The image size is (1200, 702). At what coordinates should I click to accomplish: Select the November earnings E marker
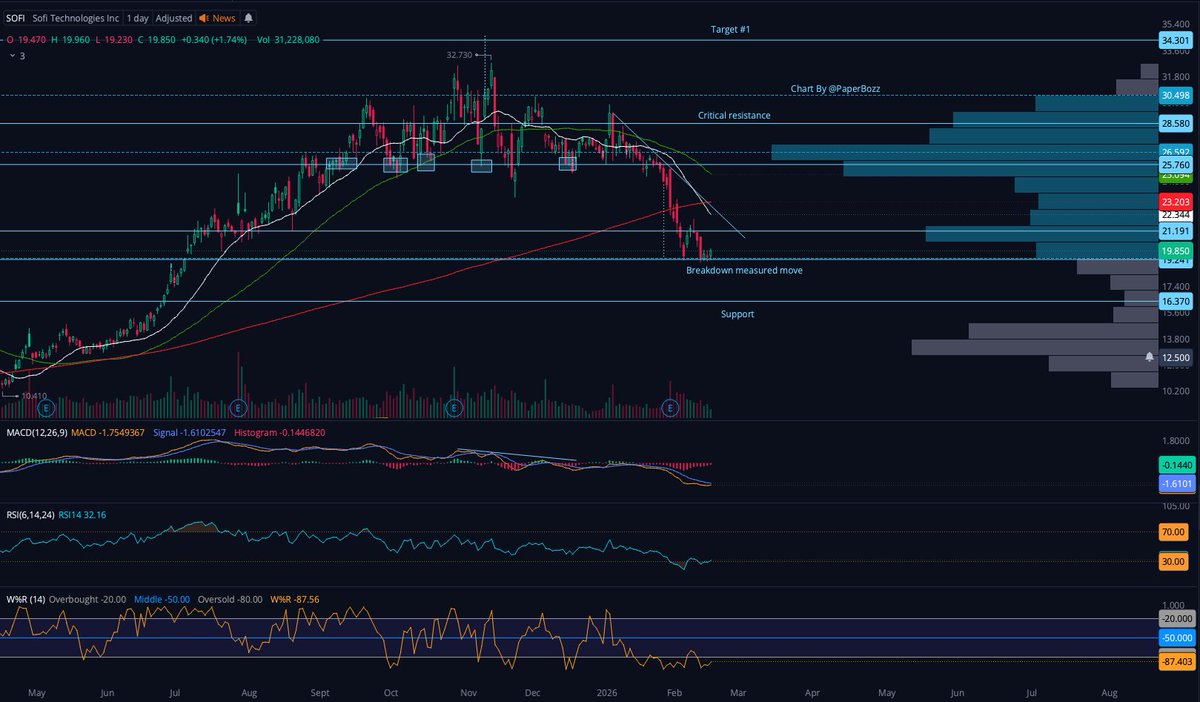(455, 408)
